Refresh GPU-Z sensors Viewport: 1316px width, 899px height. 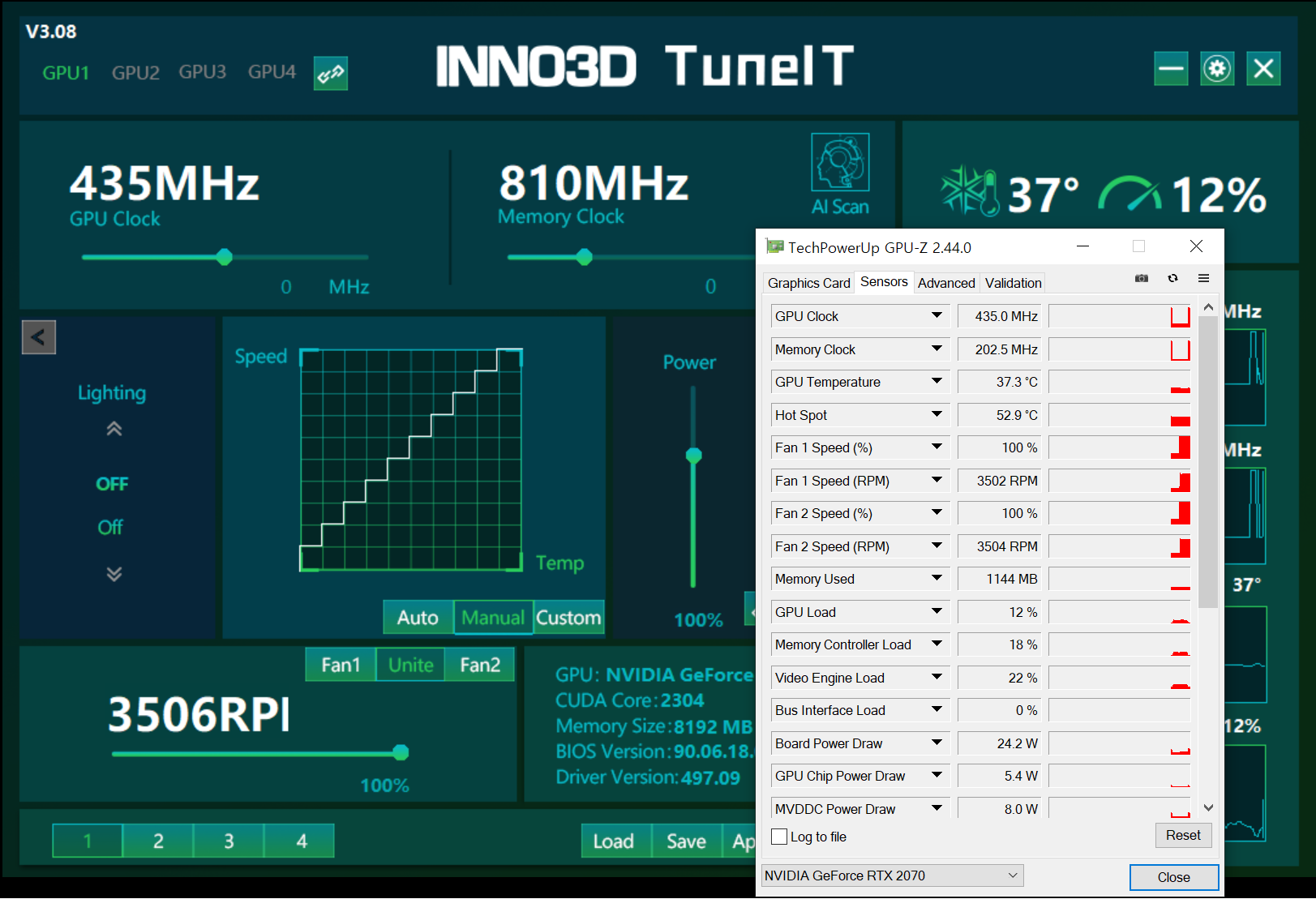(1172, 279)
